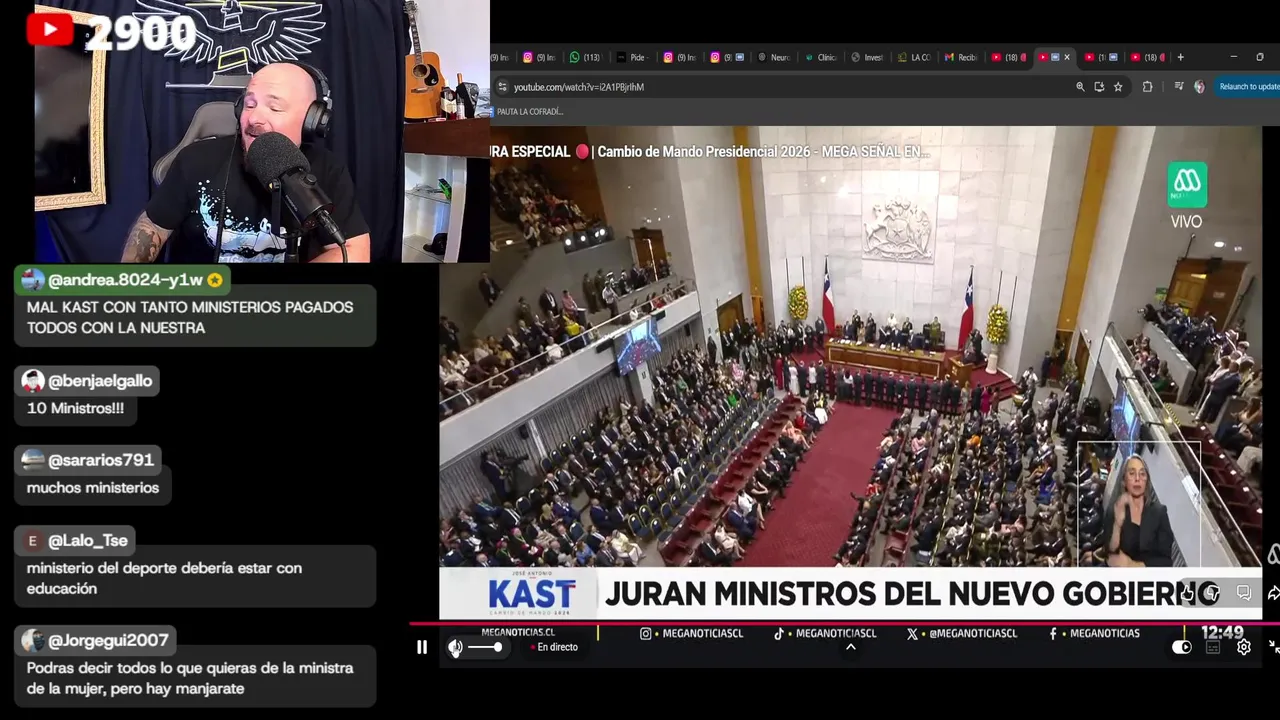Click the member badge beside @andrea.8024-y1w
The image size is (1280, 720).
[x=215, y=280]
